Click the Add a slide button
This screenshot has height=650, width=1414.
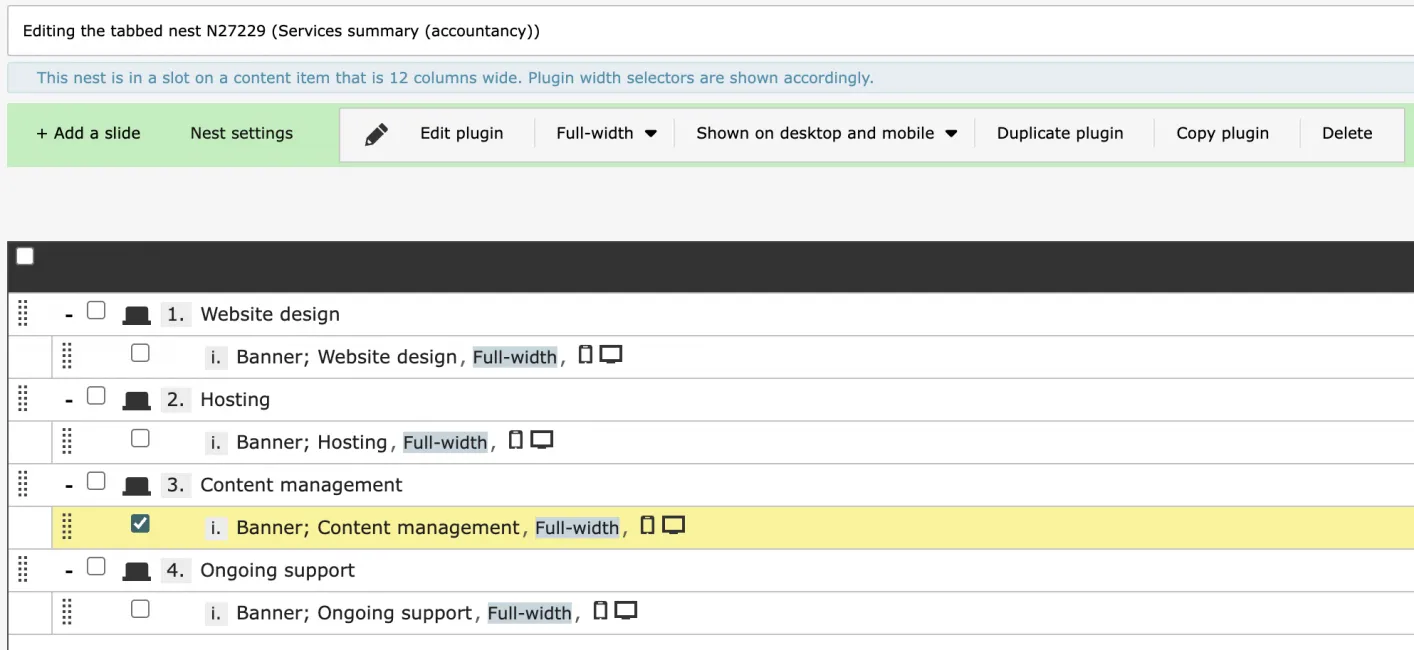pyautogui.click(x=87, y=132)
